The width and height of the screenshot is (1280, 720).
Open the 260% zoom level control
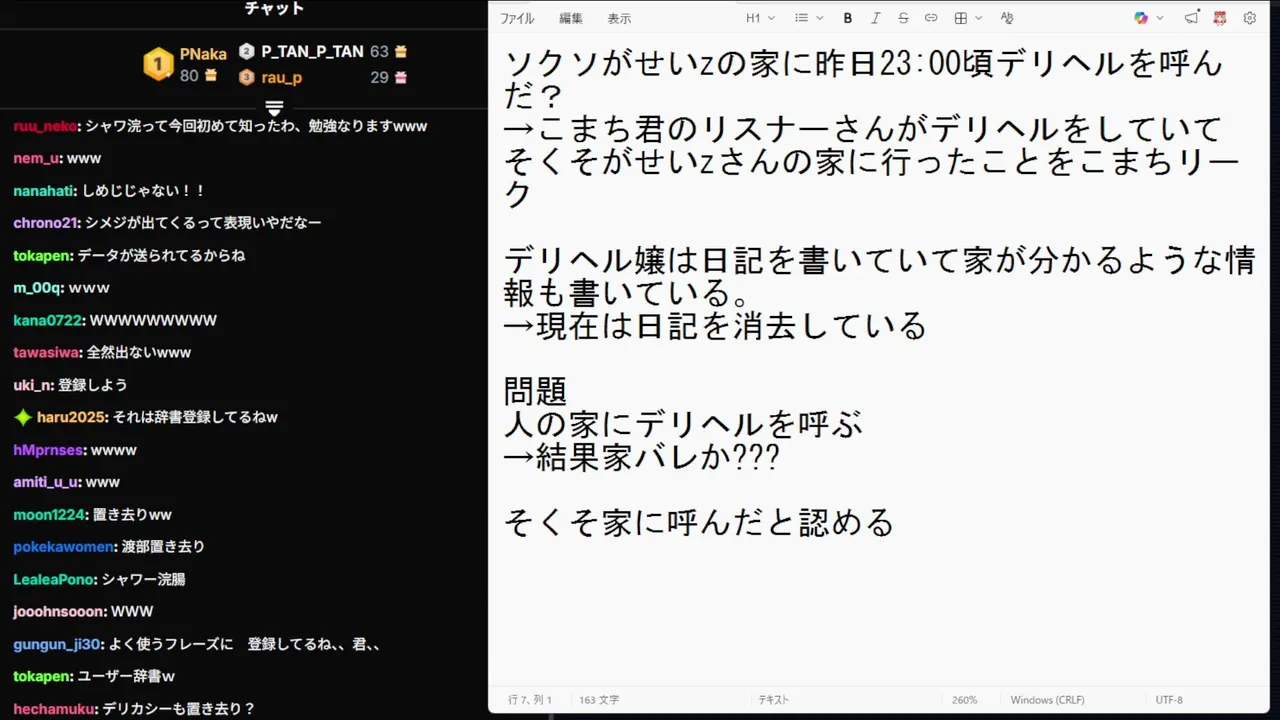tap(965, 700)
